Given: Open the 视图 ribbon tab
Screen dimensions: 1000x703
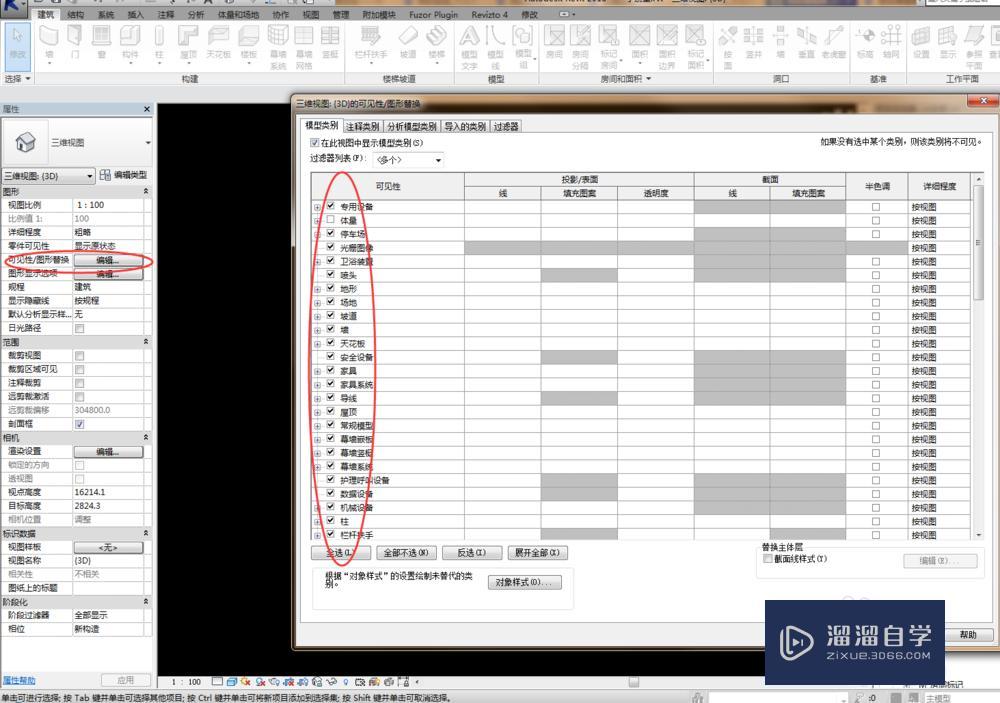Looking at the screenshot, I should (x=311, y=14).
